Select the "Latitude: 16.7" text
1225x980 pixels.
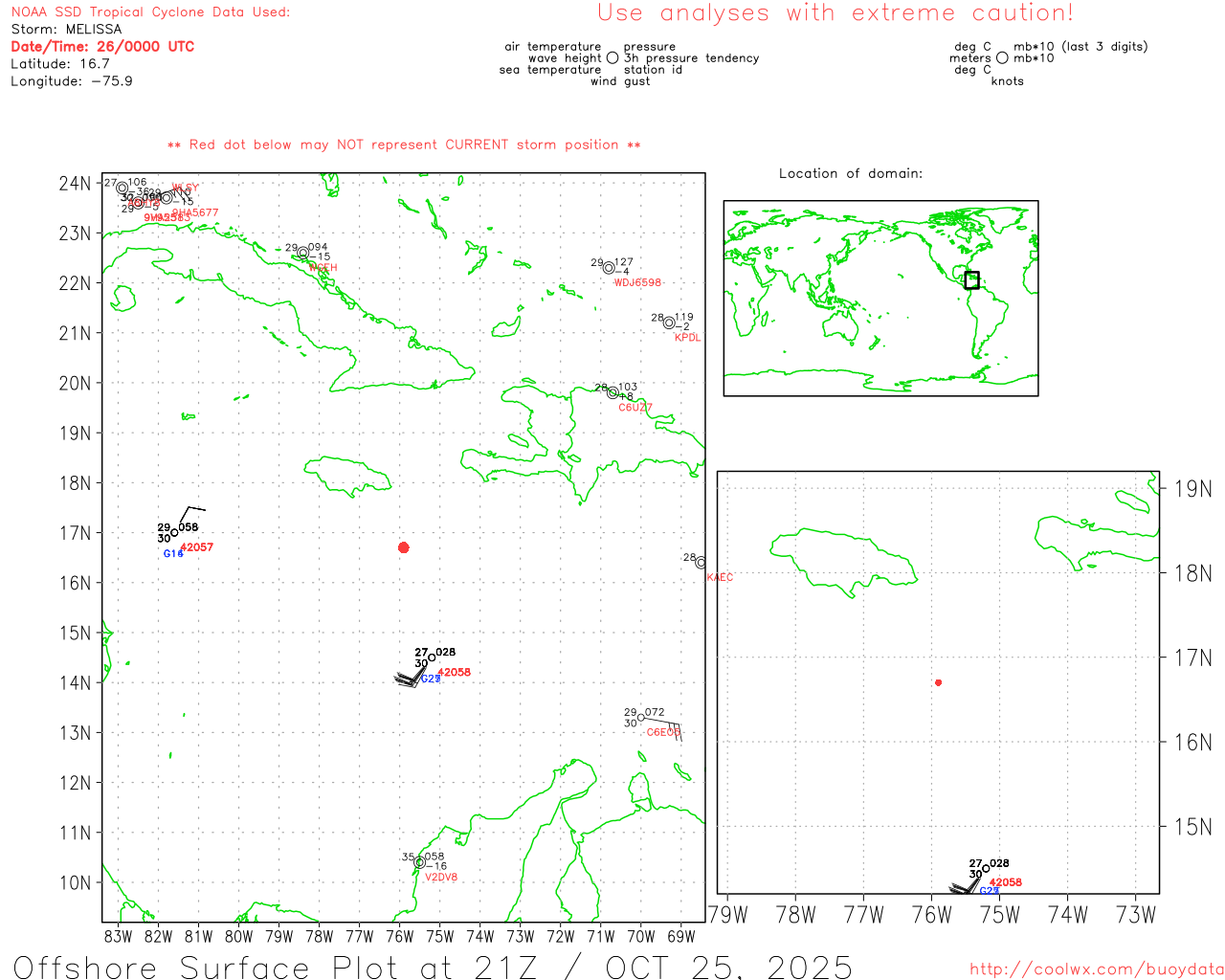[x=60, y=64]
